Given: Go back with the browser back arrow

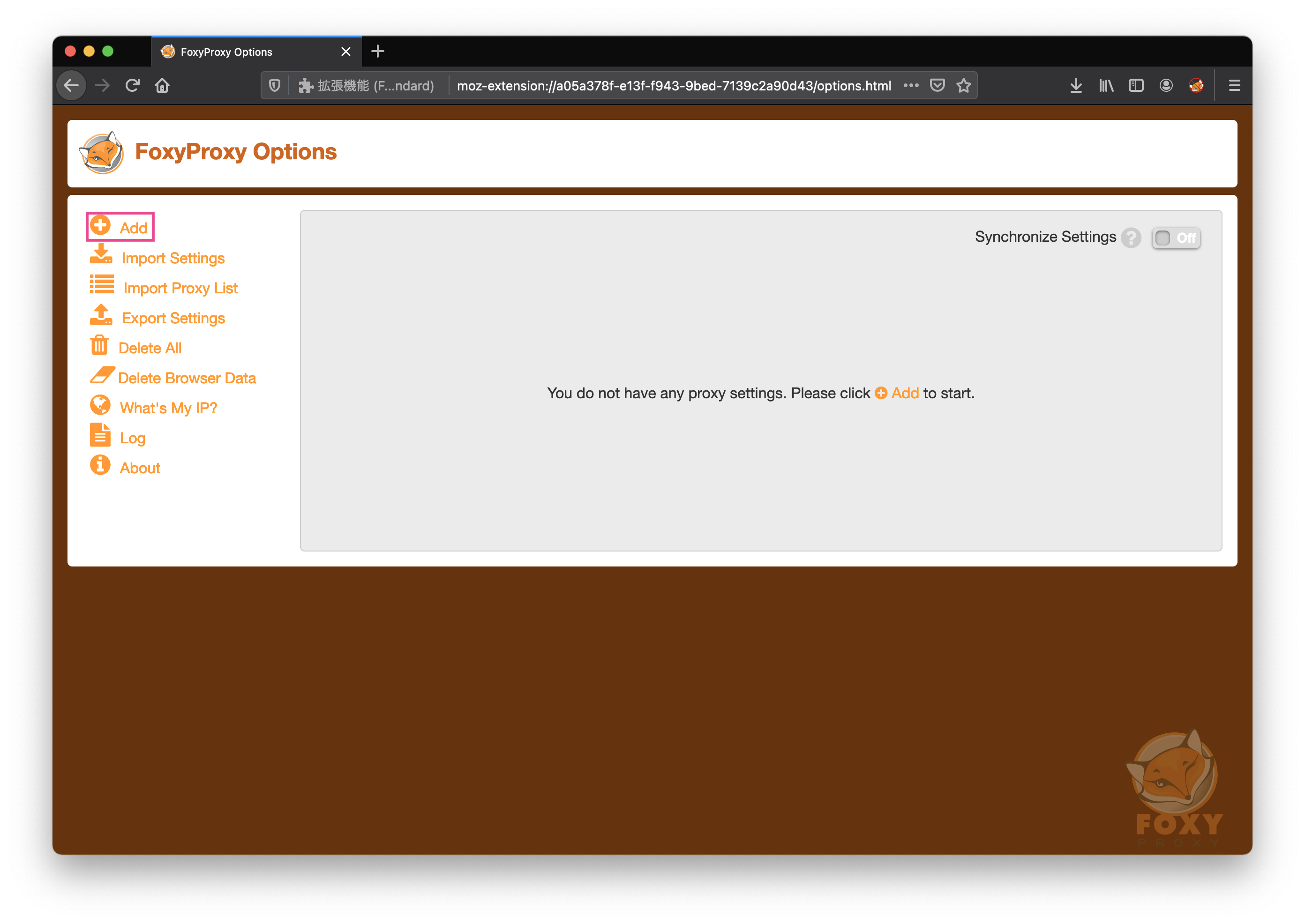Looking at the screenshot, I should click(71, 85).
